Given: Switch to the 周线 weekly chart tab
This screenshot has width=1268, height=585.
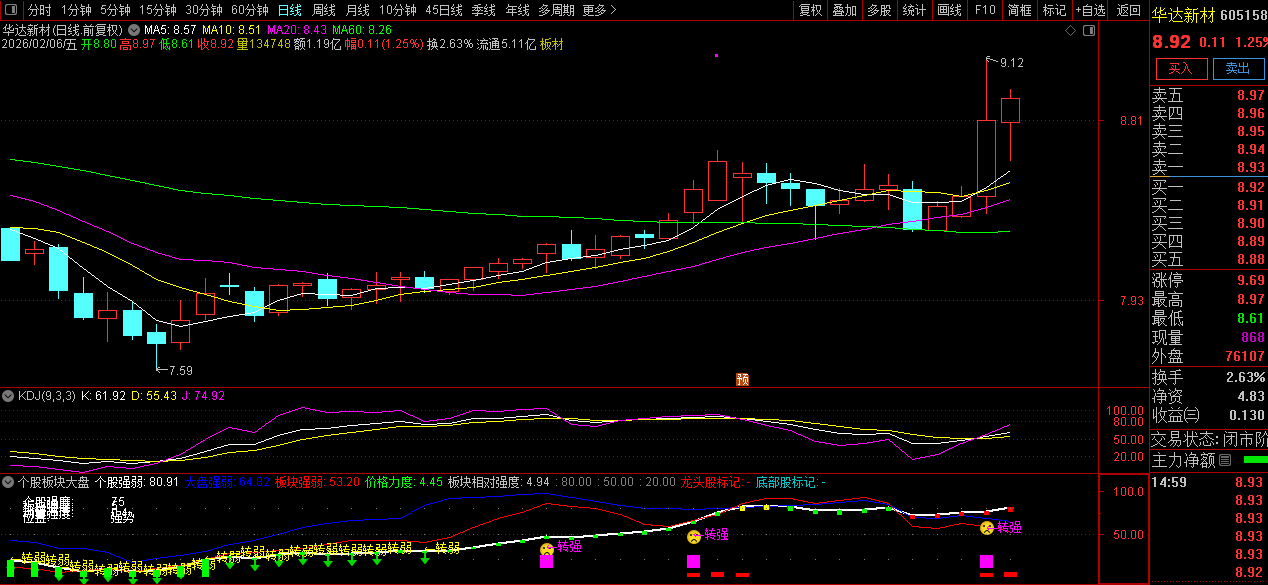Looking at the screenshot, I should point(323,10).
